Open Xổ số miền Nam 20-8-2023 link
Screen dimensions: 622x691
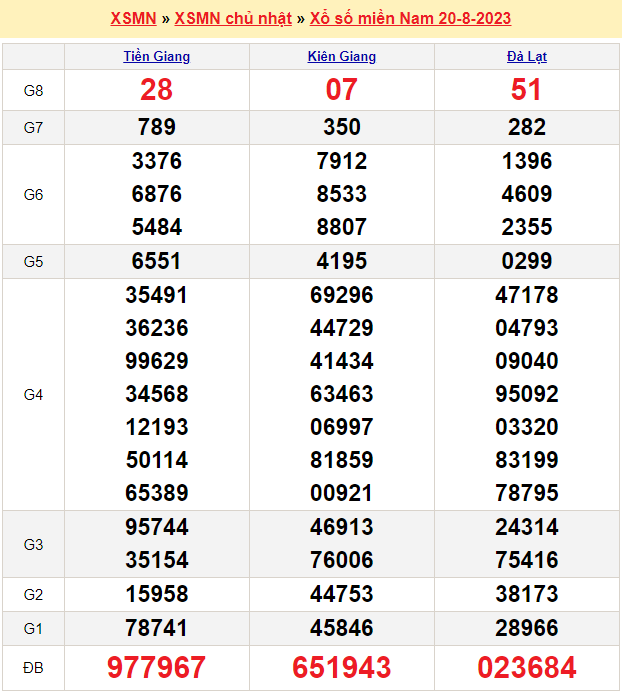click(x=410, y=19)
